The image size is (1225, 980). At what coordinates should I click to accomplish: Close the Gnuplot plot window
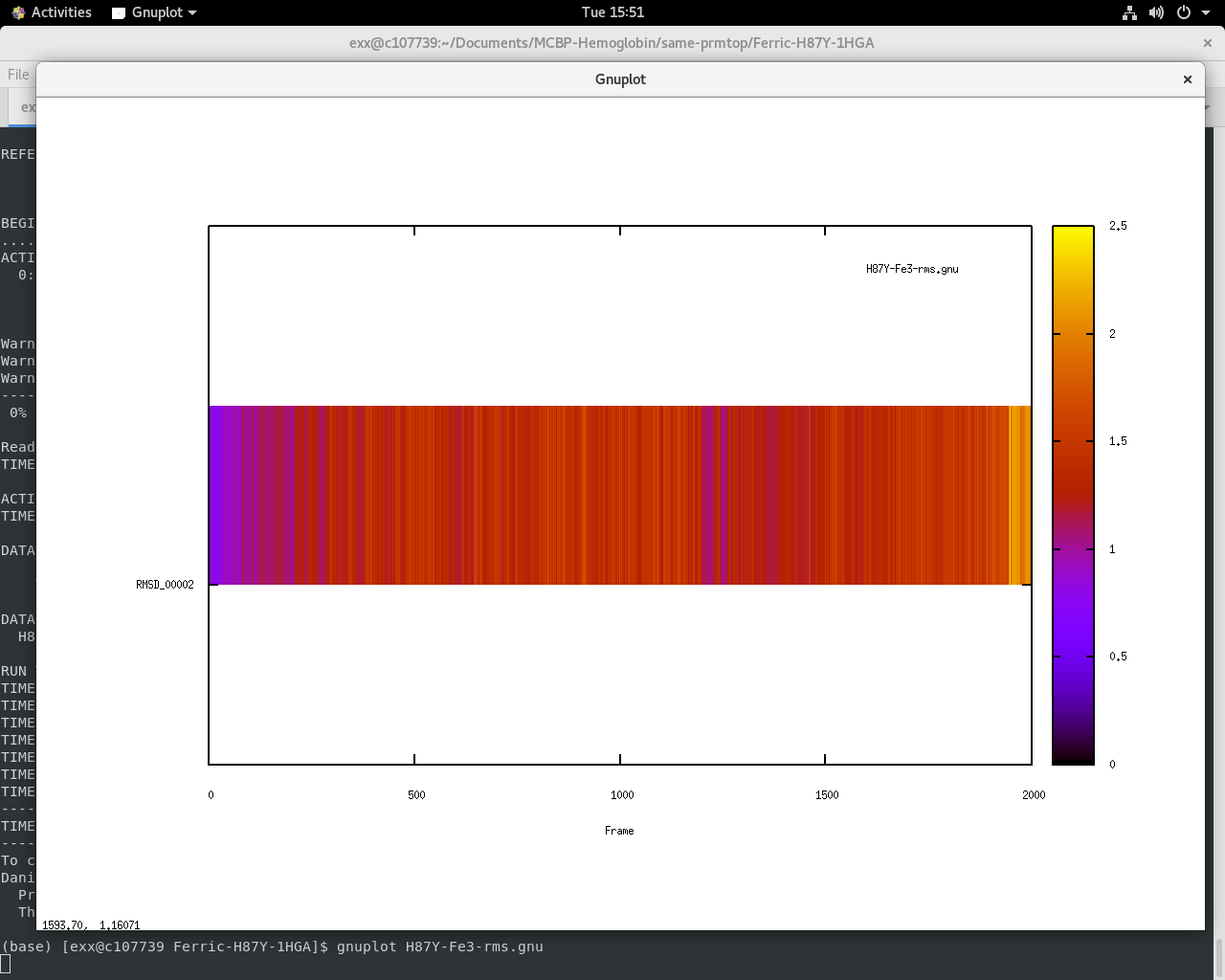pyautogui.click(x=1187, y=79)
